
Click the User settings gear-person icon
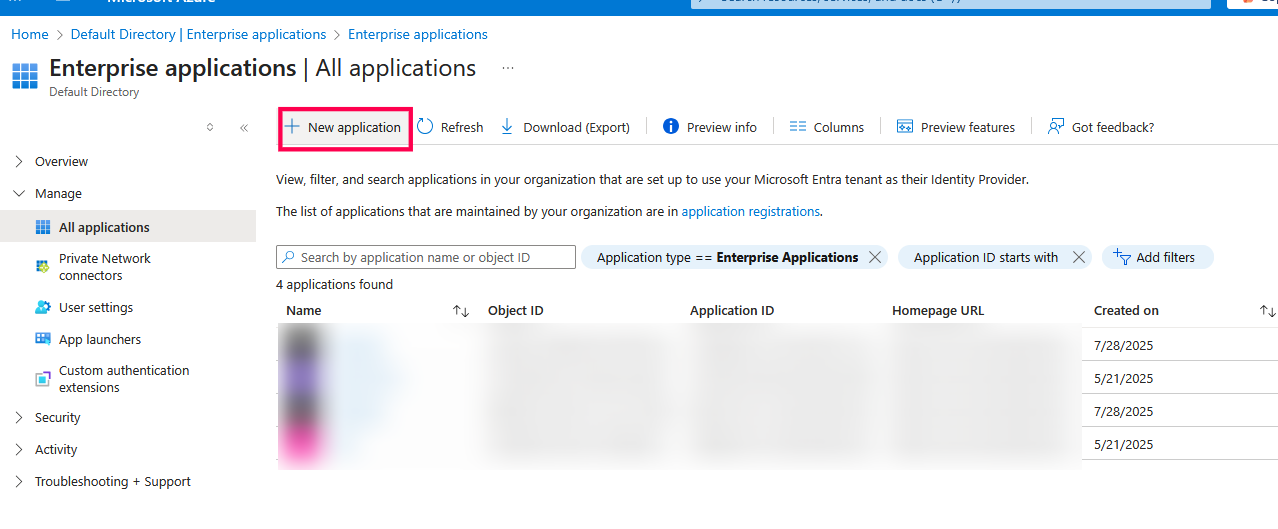coord(43,307)
